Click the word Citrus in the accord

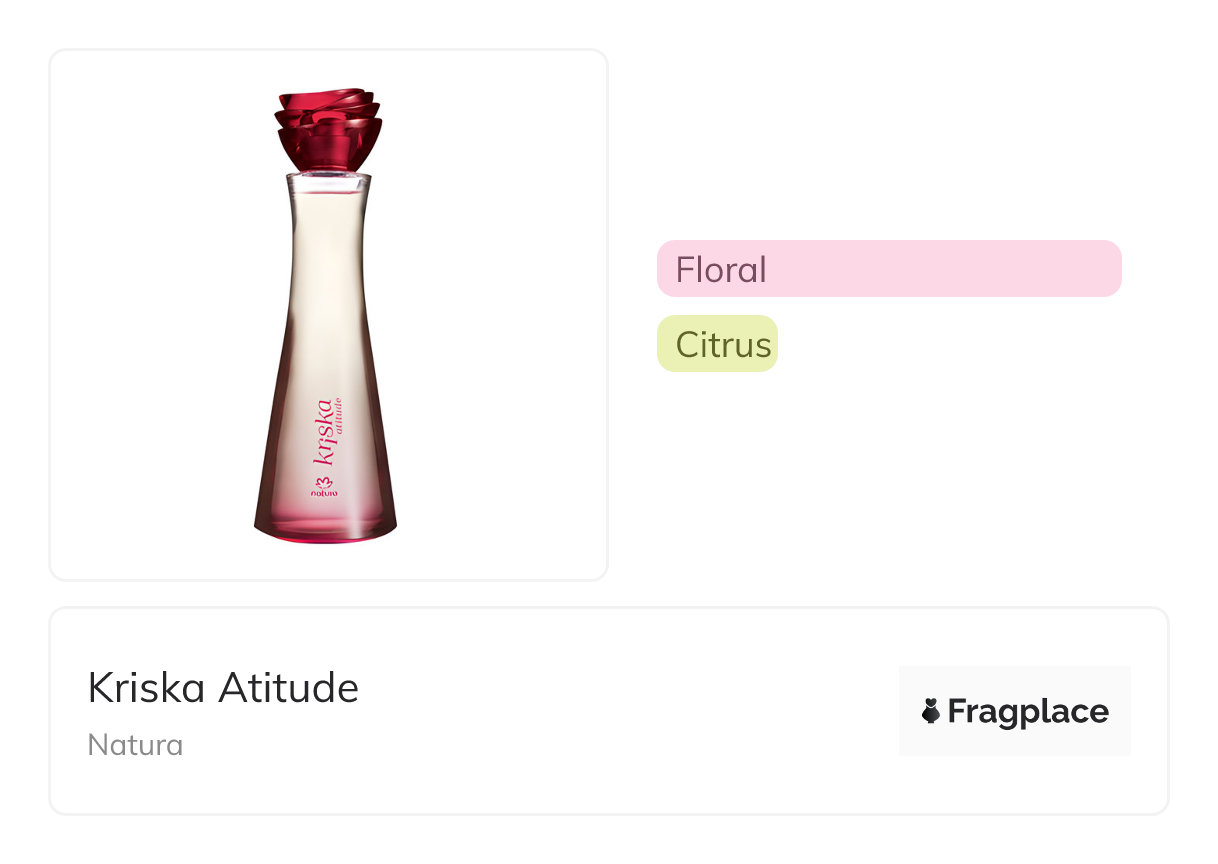pyautogui.click(x=723, y=345)
